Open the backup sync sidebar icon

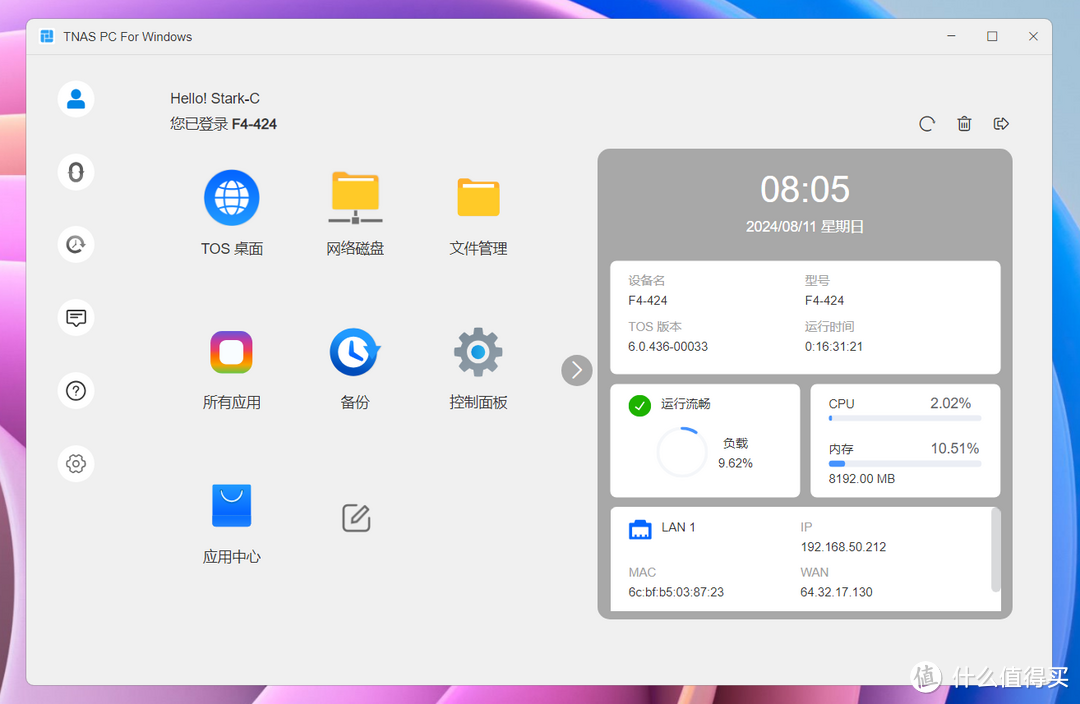pyautogui.click(x=76, y=244)
